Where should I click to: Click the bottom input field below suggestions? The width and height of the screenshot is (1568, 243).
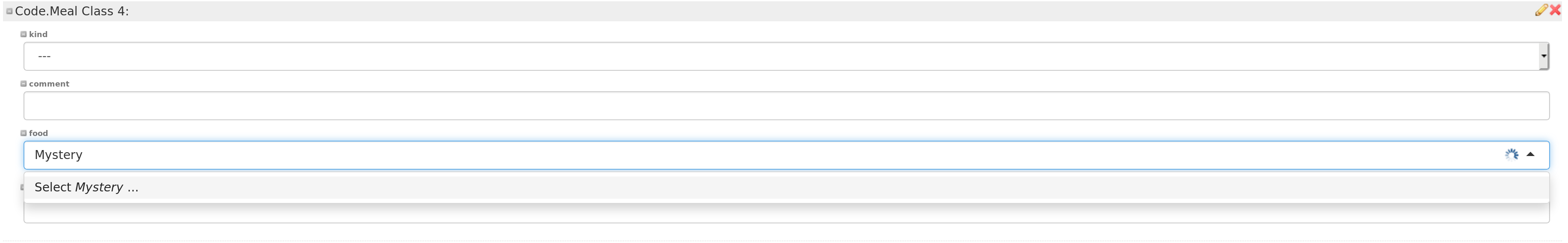coord(786,214)
